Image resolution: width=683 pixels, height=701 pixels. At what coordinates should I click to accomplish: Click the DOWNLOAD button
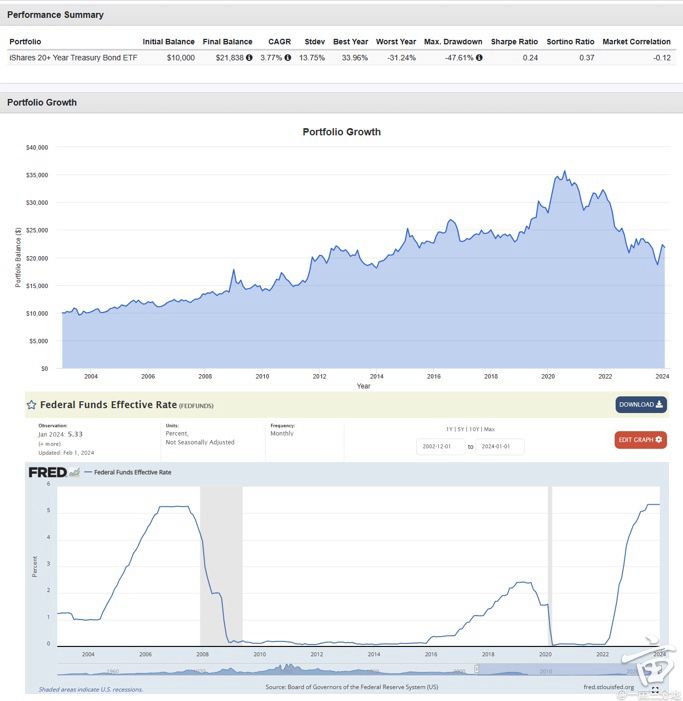641,405
